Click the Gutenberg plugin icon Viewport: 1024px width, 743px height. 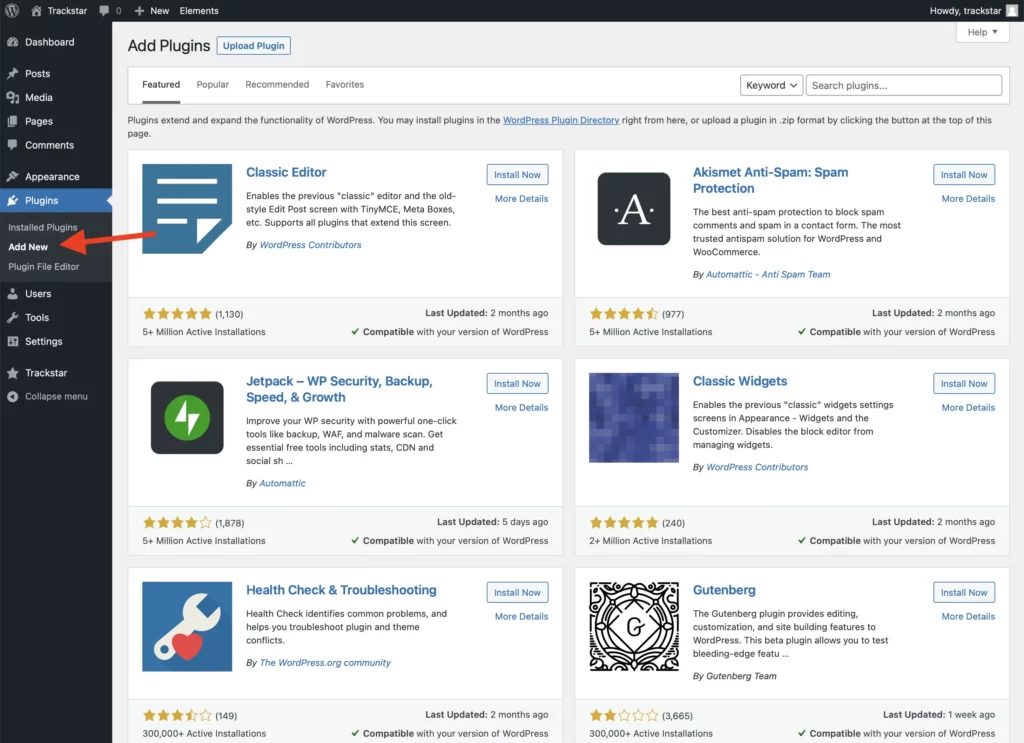(x=633, y=626)
